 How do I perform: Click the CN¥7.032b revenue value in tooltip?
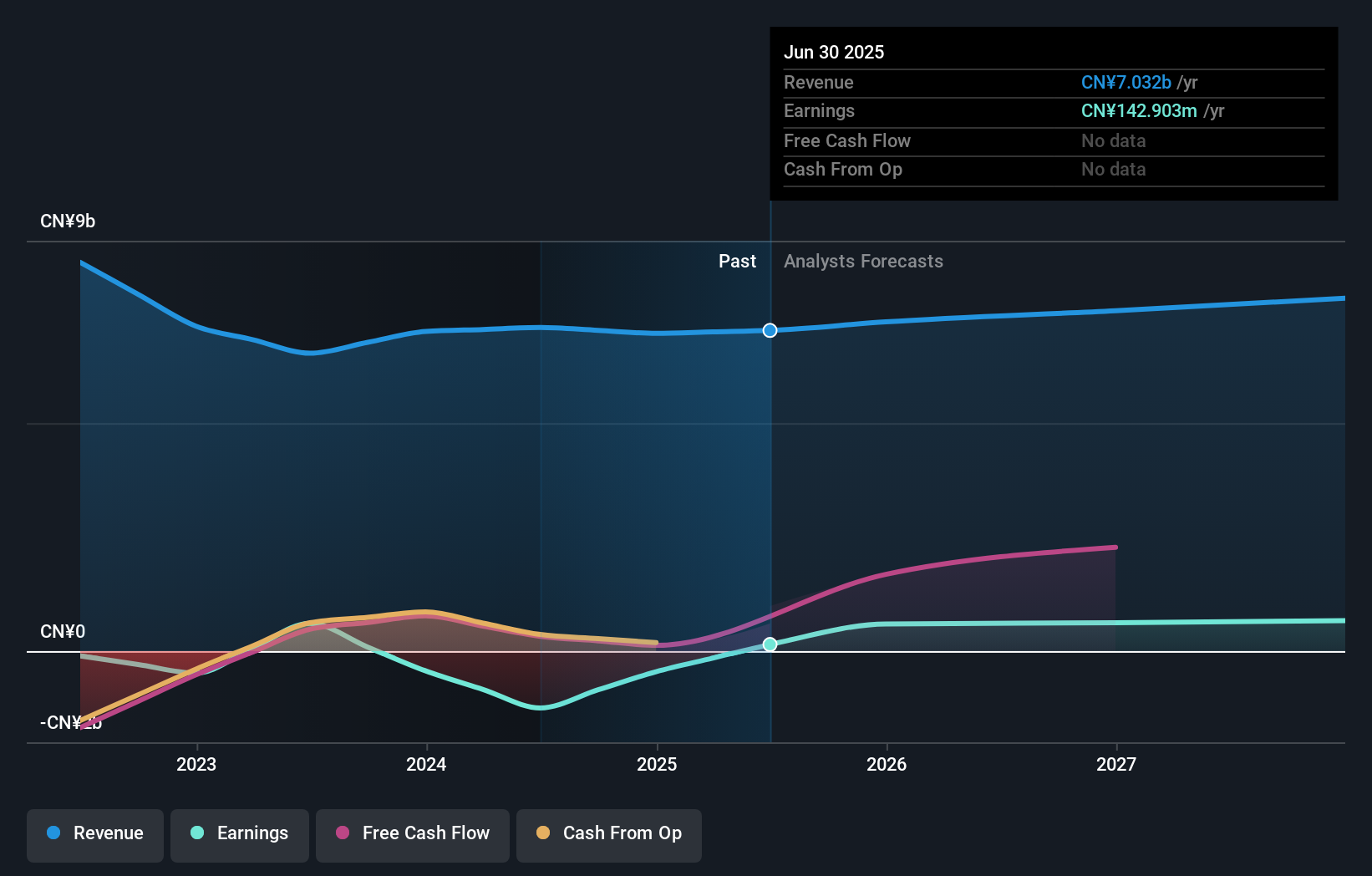coord(1126,82)
